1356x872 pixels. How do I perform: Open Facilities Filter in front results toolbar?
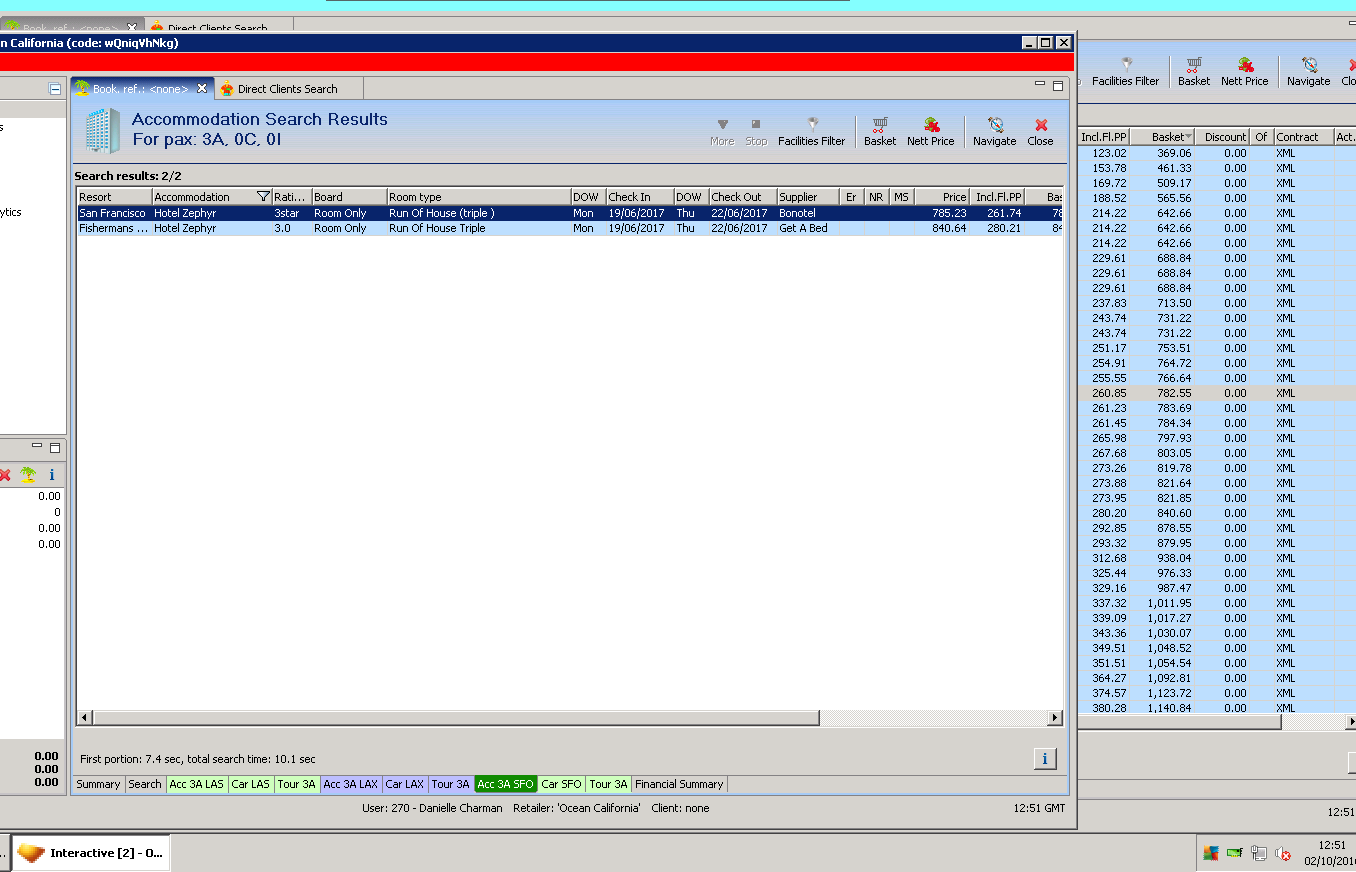[x=811, y=132]
